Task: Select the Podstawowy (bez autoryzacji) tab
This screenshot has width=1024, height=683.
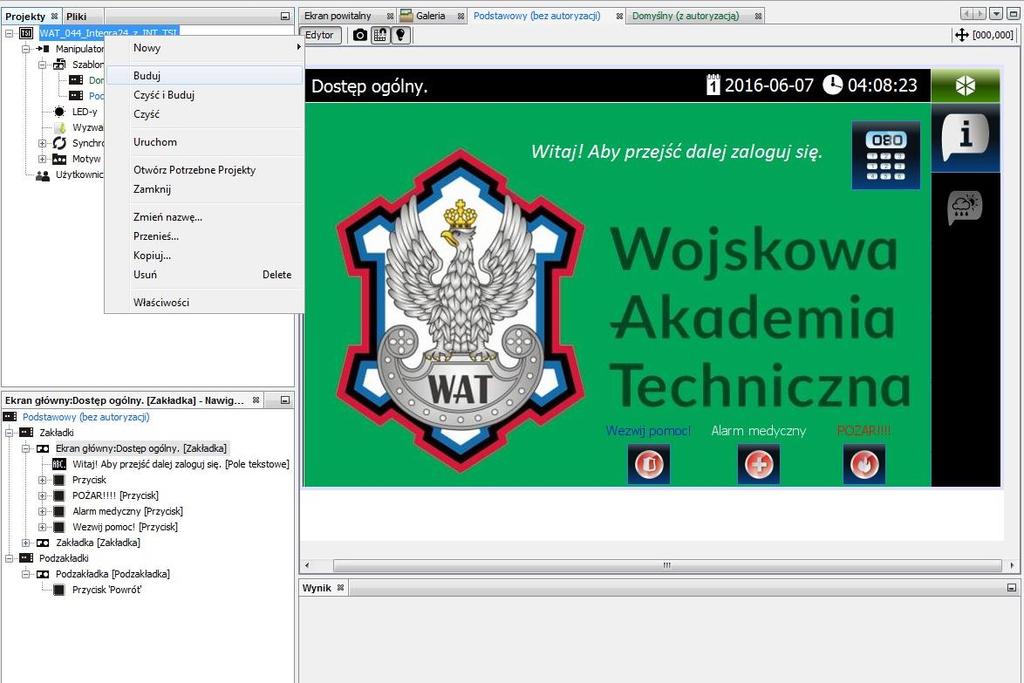Action: click(537, 16)
